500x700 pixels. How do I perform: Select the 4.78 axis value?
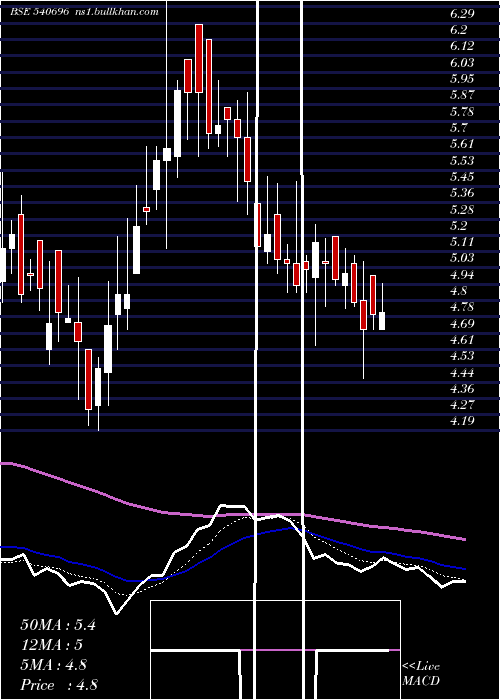[x=462, y=307]
